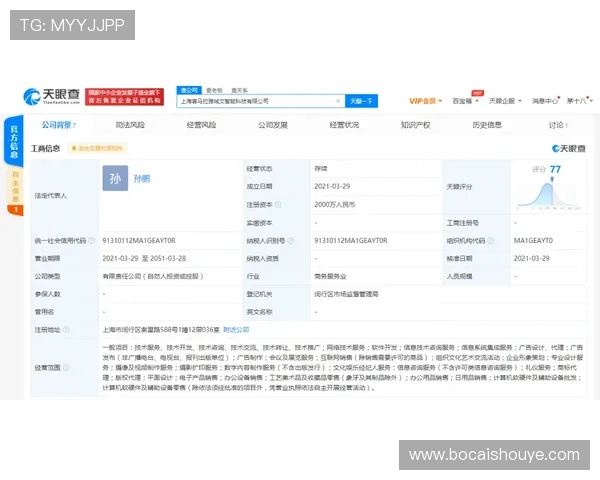
Task: Click the business term 2021-03-29 至 2051-03-28
Action: click(x=144, y=258)
